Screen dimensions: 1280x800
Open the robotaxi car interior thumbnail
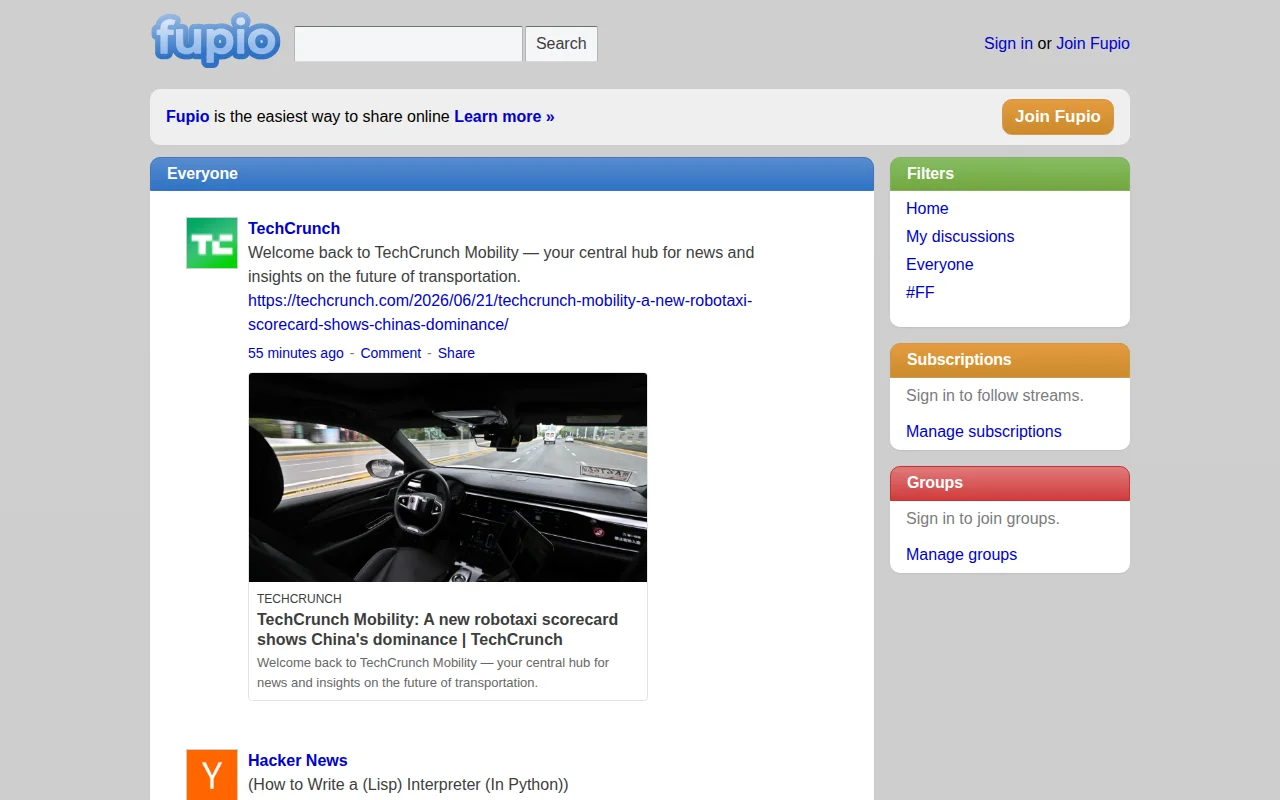448,477
